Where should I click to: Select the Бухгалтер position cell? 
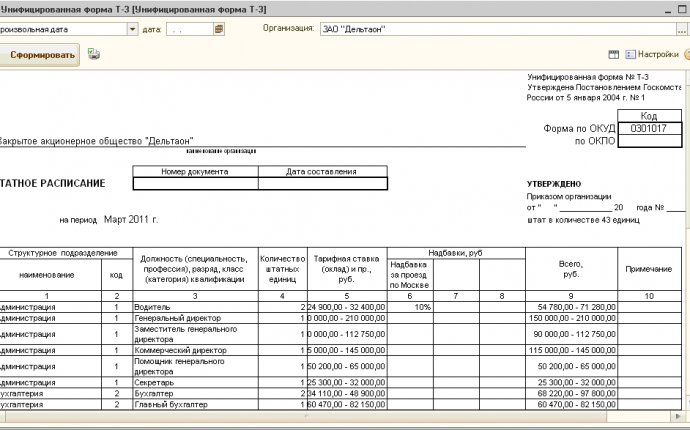pos(195,393)
